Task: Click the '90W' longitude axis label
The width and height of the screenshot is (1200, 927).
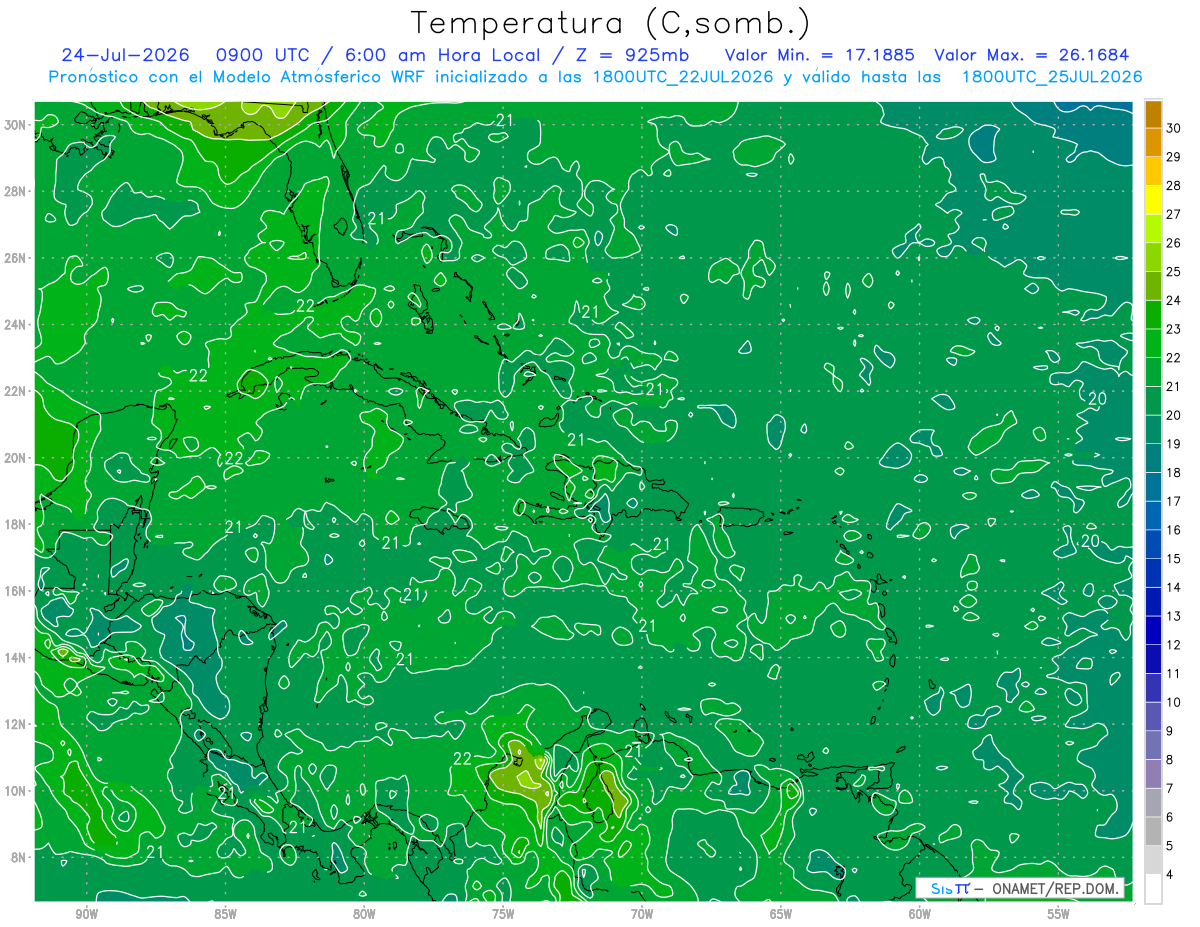Action: click(x=87, y=914)
